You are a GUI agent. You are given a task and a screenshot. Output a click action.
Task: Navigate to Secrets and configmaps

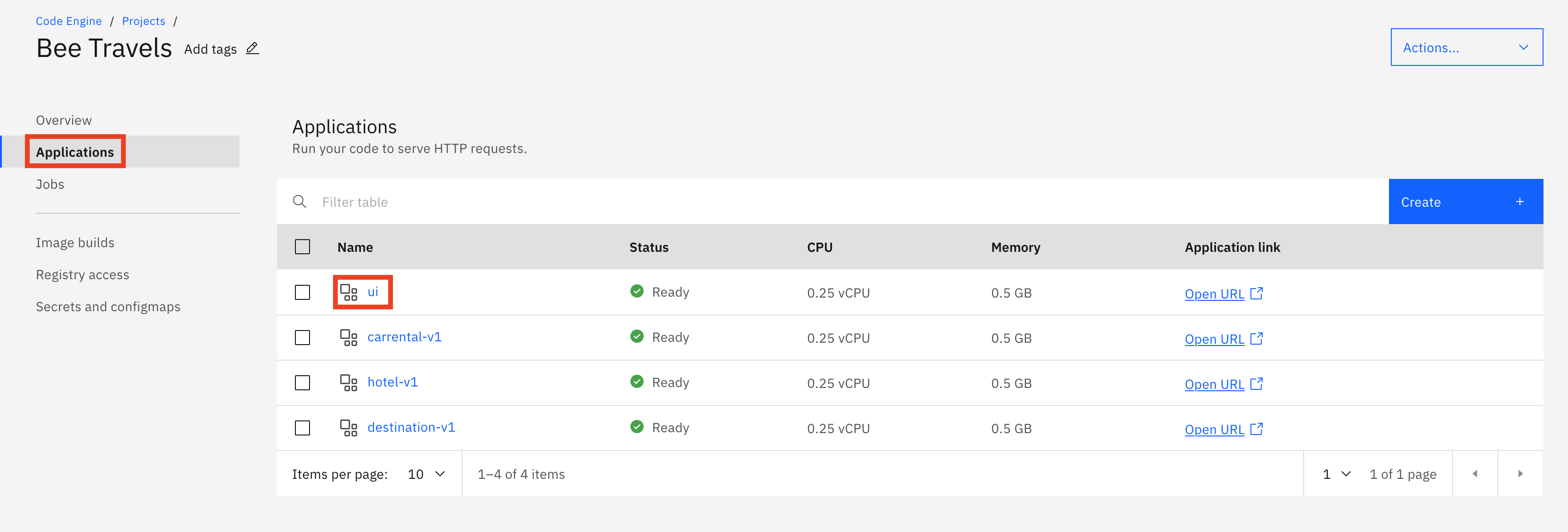(108, 306)
